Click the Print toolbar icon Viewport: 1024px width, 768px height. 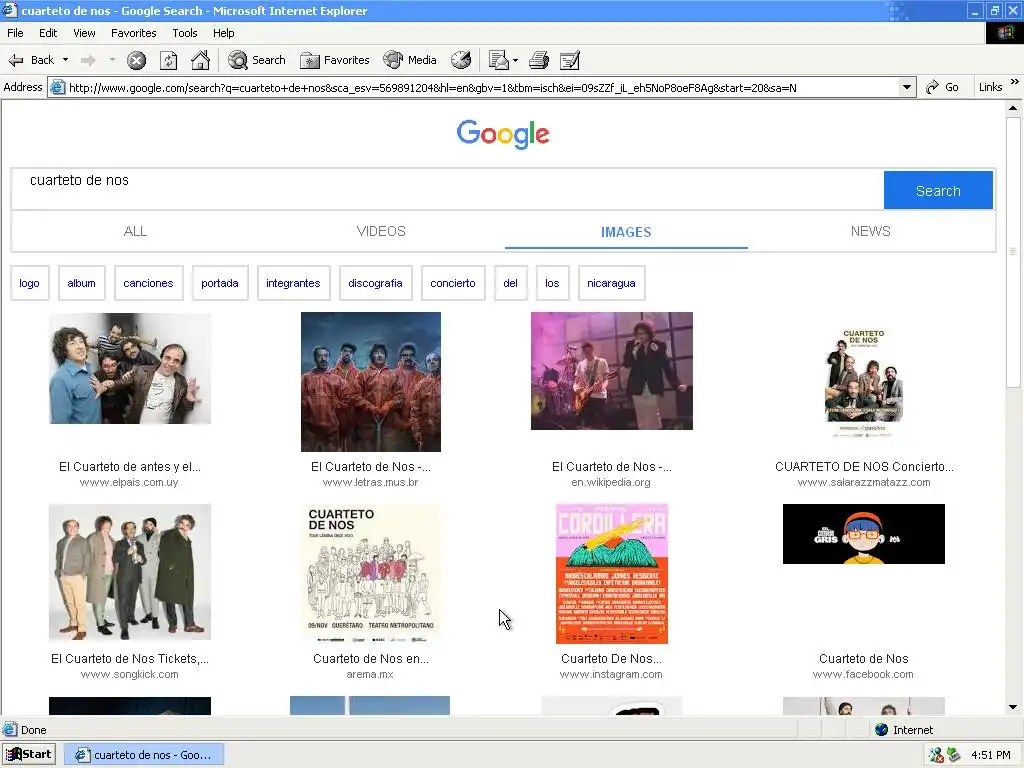[539, 60]
